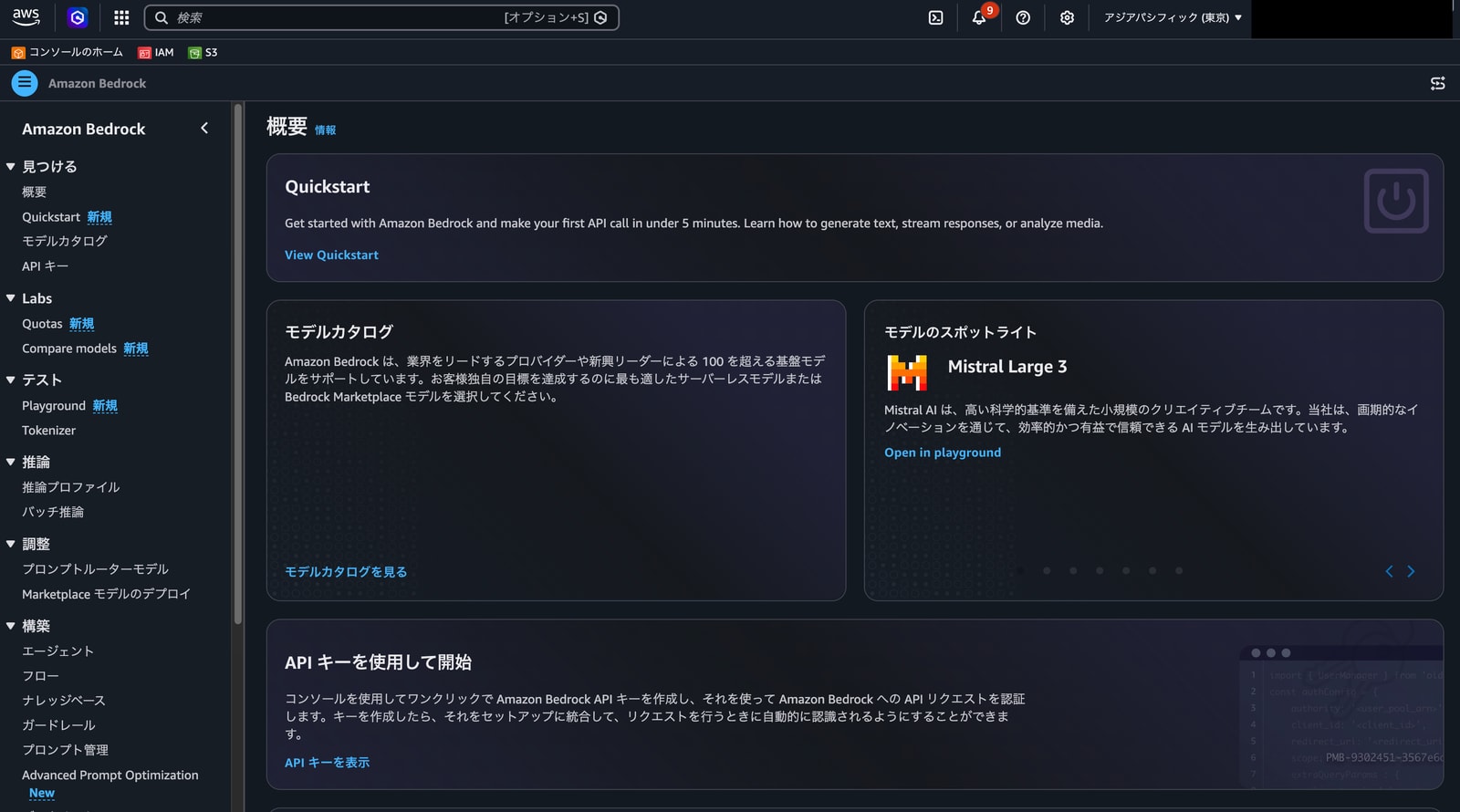Click the View Quickstart link
The width and height of the screenshot is (1460, 812).
331,255
